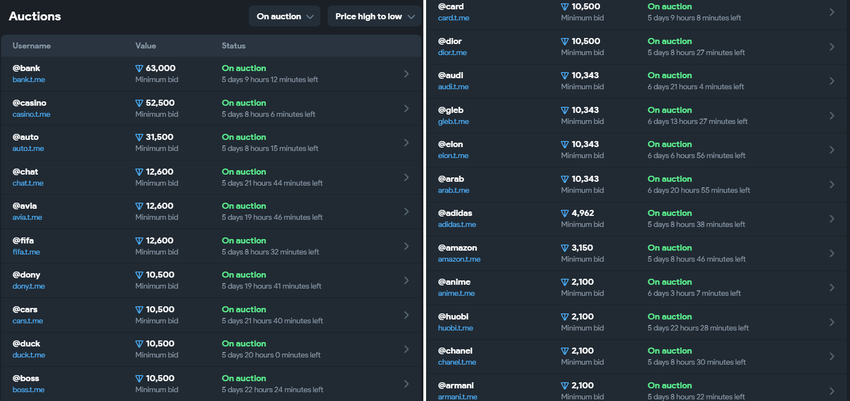
Task: Open the Price high to low sort dropdown
Action: pos(375,16)
